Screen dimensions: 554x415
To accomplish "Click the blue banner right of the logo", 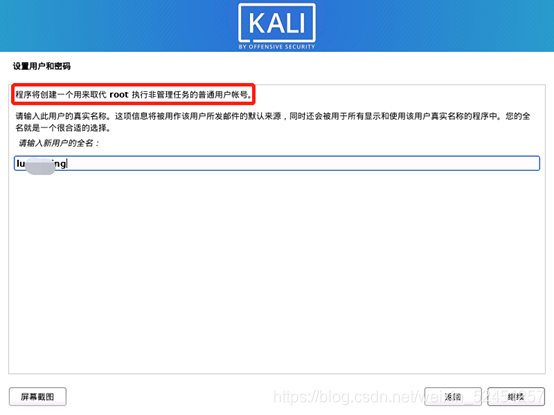I will click(435, 26).
